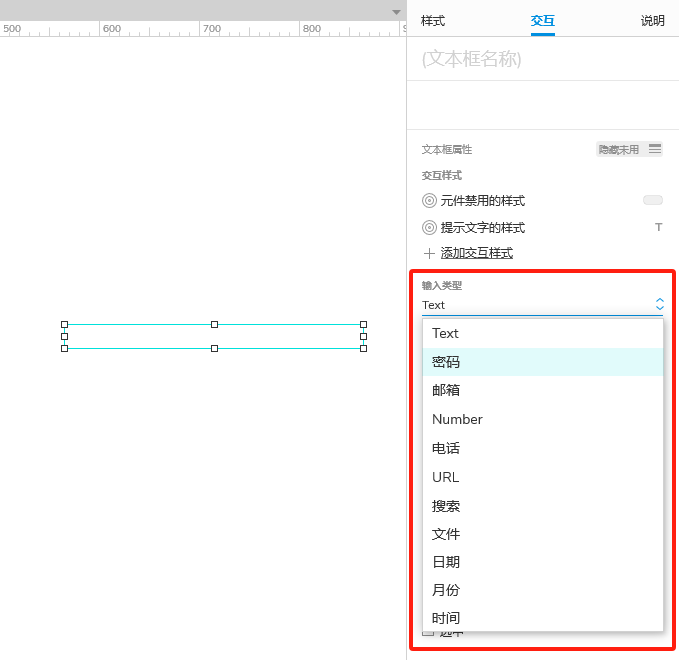Image resolution: width=679 pixels, height=660 pixels.
Task: Select 电话 from input type list
Action: pos(543,448)
